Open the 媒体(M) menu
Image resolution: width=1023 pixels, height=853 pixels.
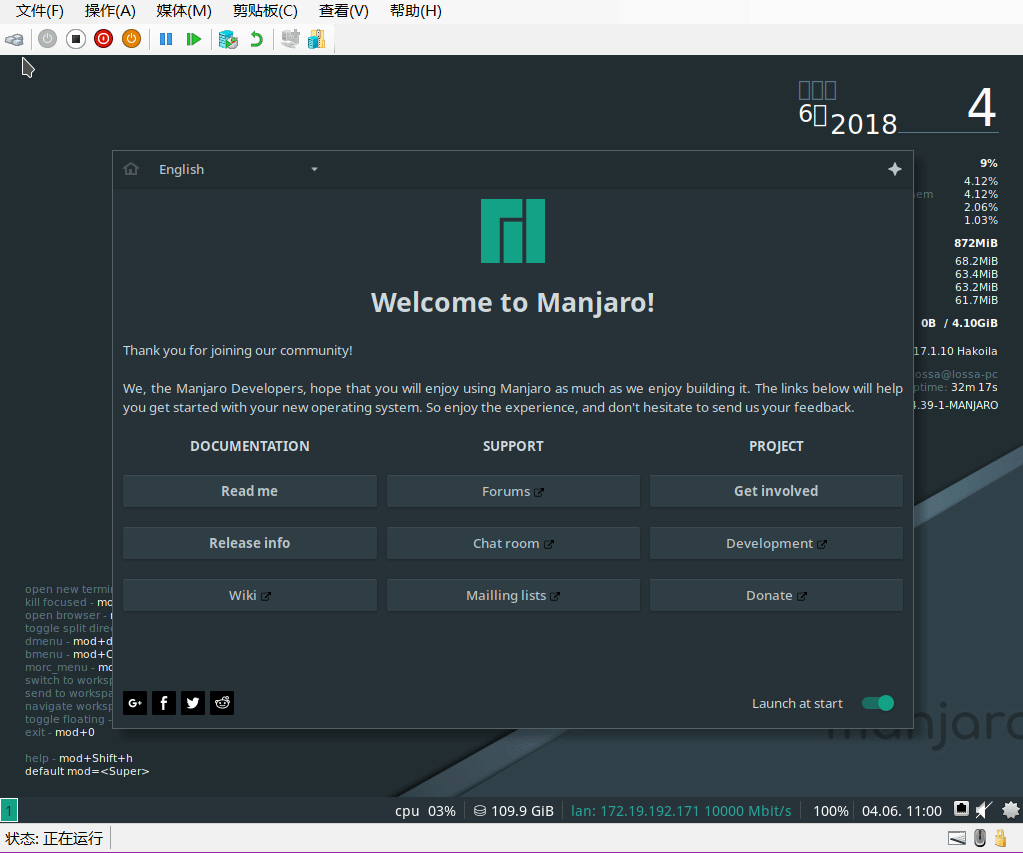(x=184, y=11)
